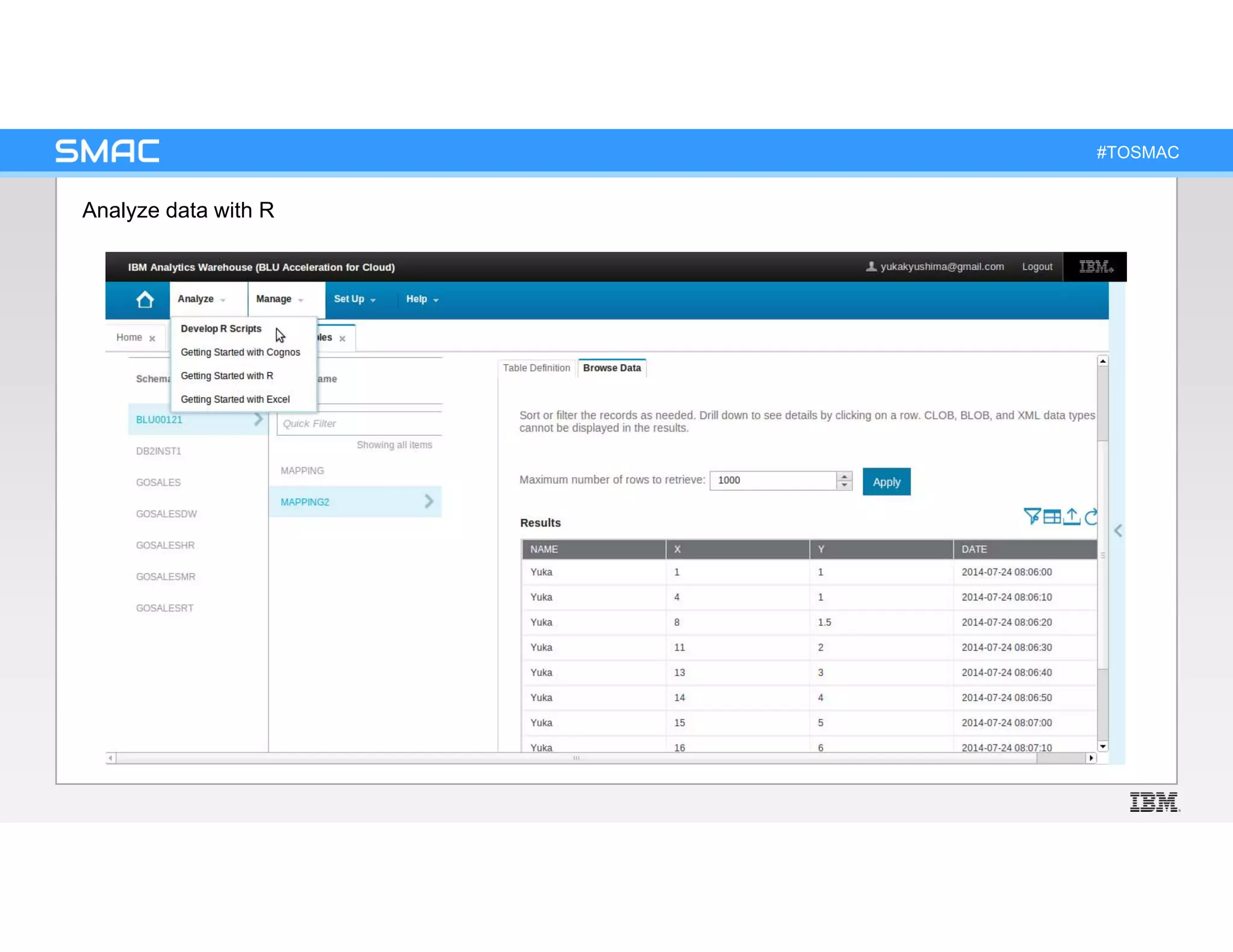Open the Help dropdown menu

click(422, 299)
